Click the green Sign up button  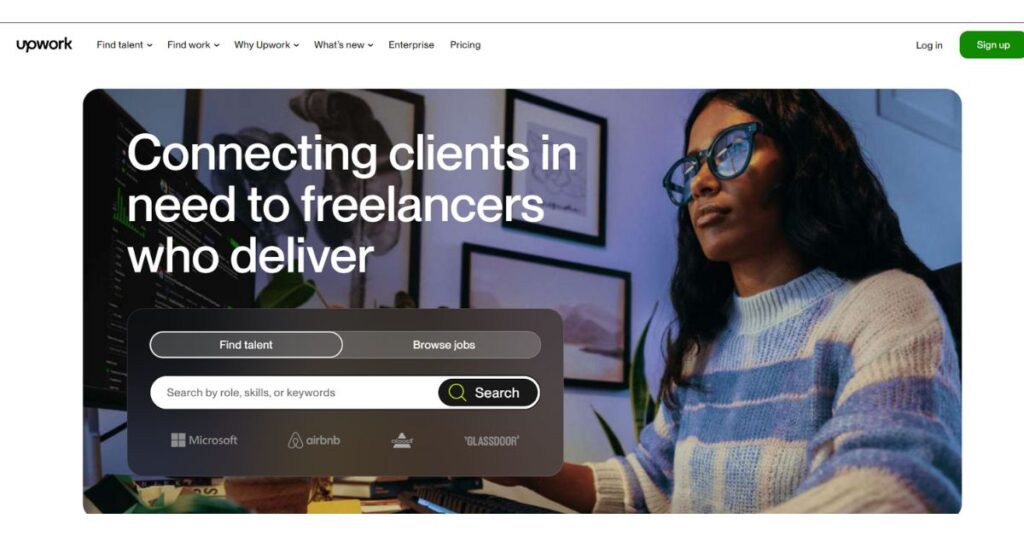pyautogui.click(x=992, y=44)
